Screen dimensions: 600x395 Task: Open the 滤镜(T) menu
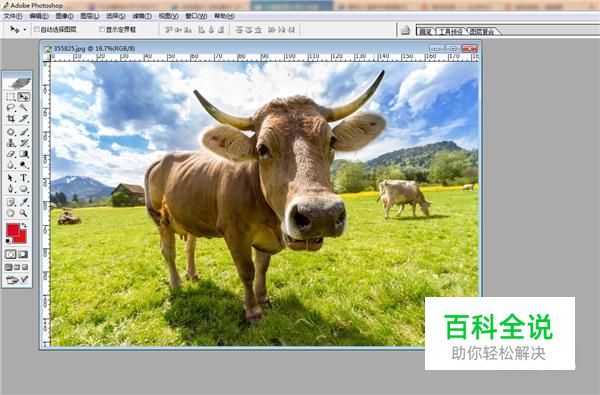tap(142, 16)
